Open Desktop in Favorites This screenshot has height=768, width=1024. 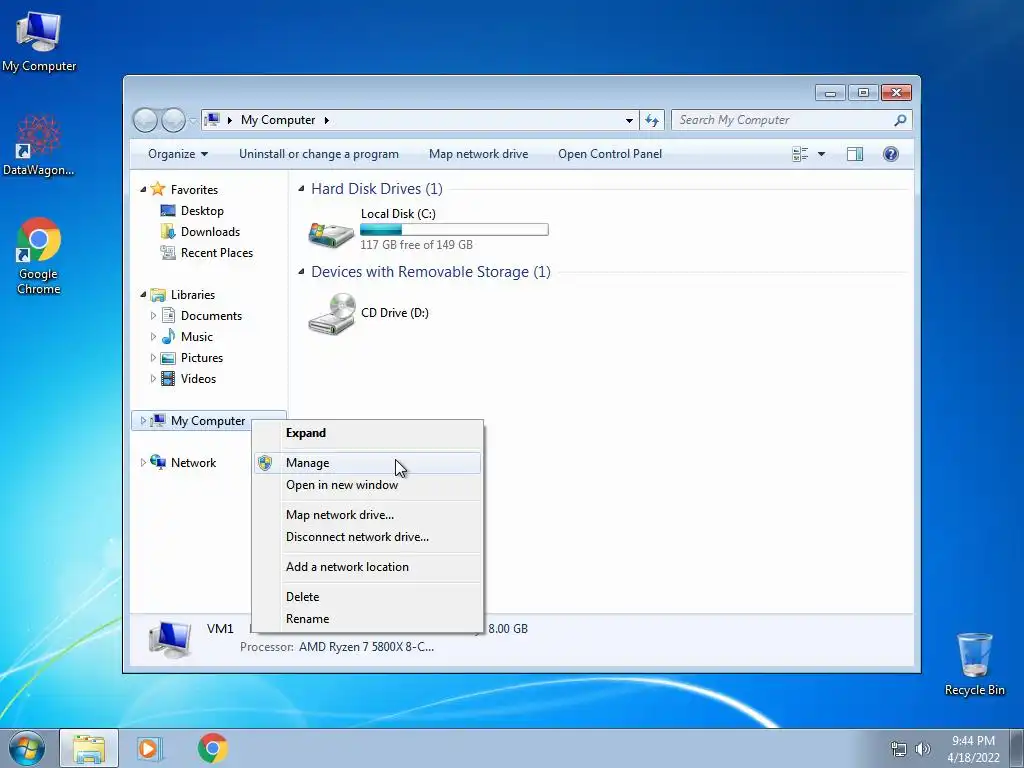pos(202,211)
